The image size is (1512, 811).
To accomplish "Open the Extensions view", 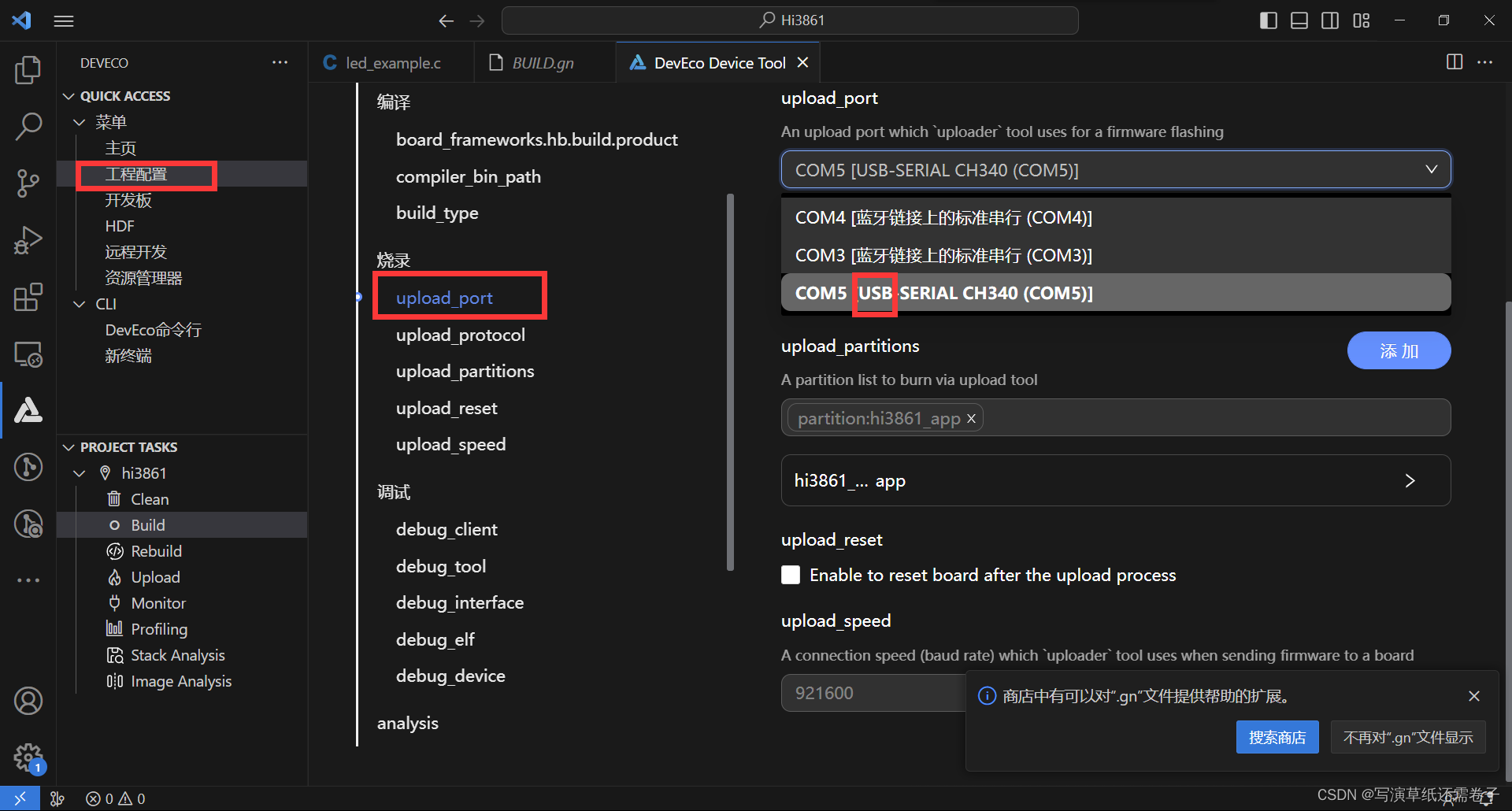I will [x=28, y=297].
